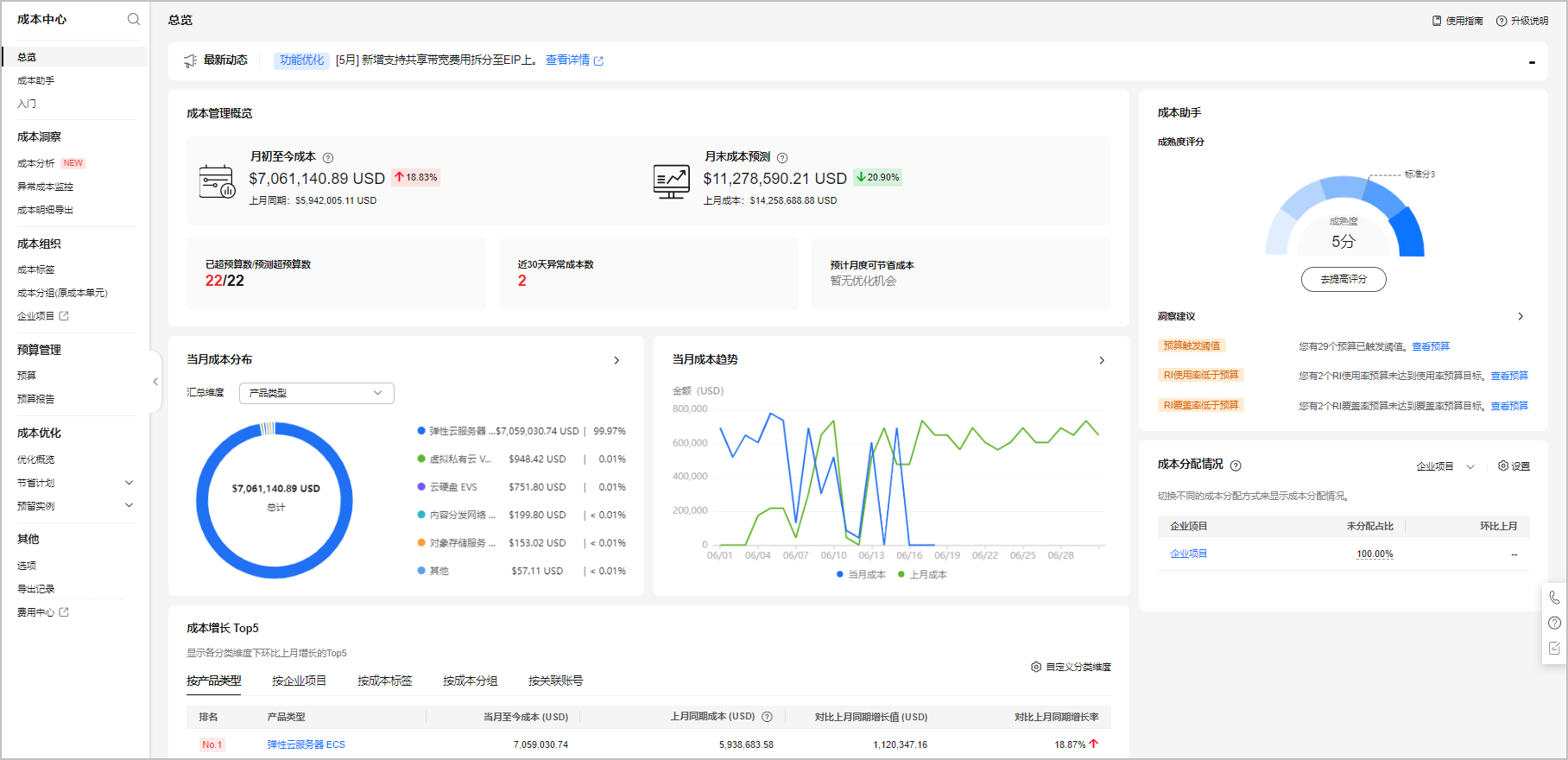Toggle 当月成本 legend series in the trend chart
The image size is (1568, 760).
click(x=861, y=574)
